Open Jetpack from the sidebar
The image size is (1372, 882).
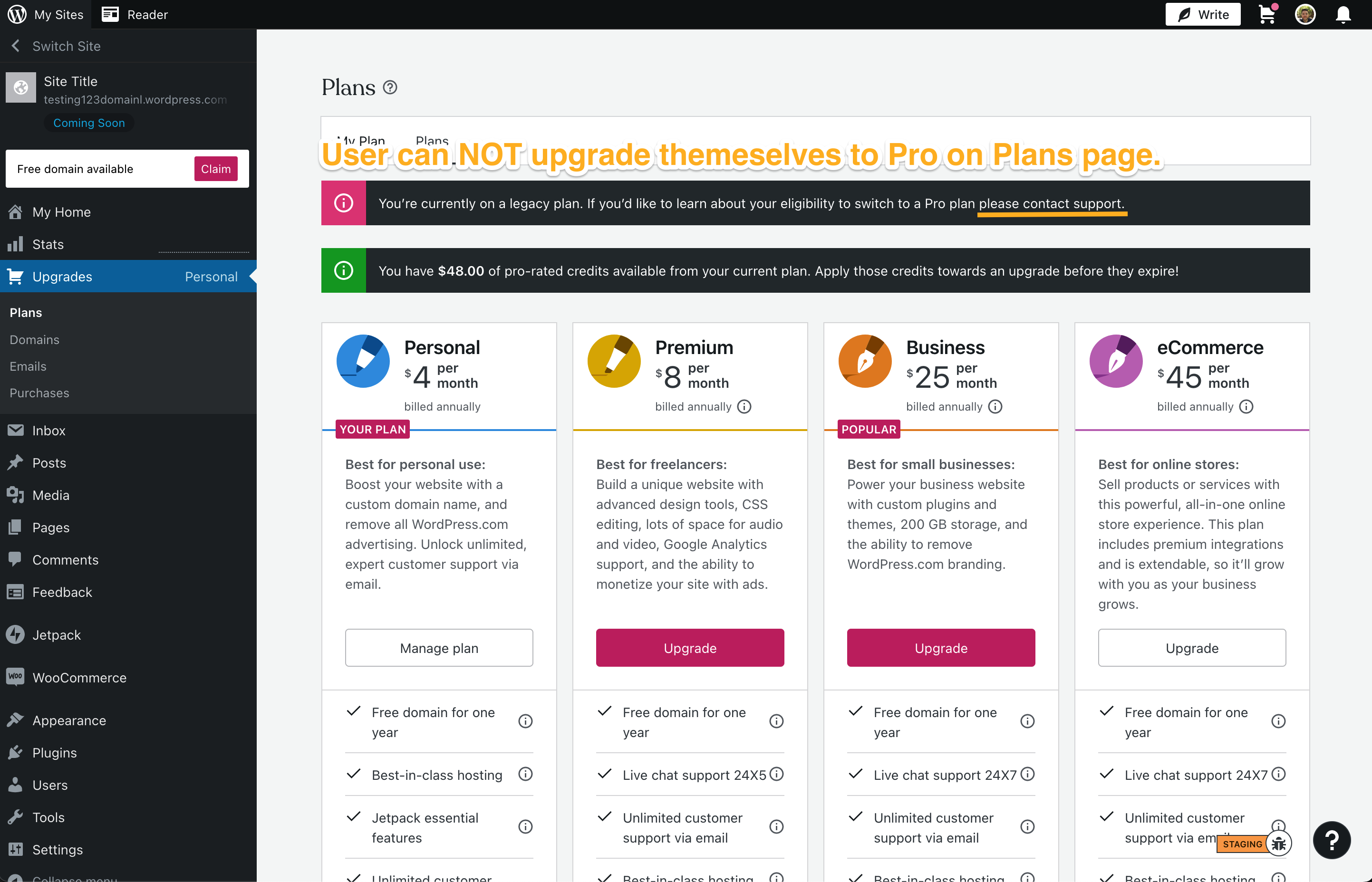tap(56, 634)
